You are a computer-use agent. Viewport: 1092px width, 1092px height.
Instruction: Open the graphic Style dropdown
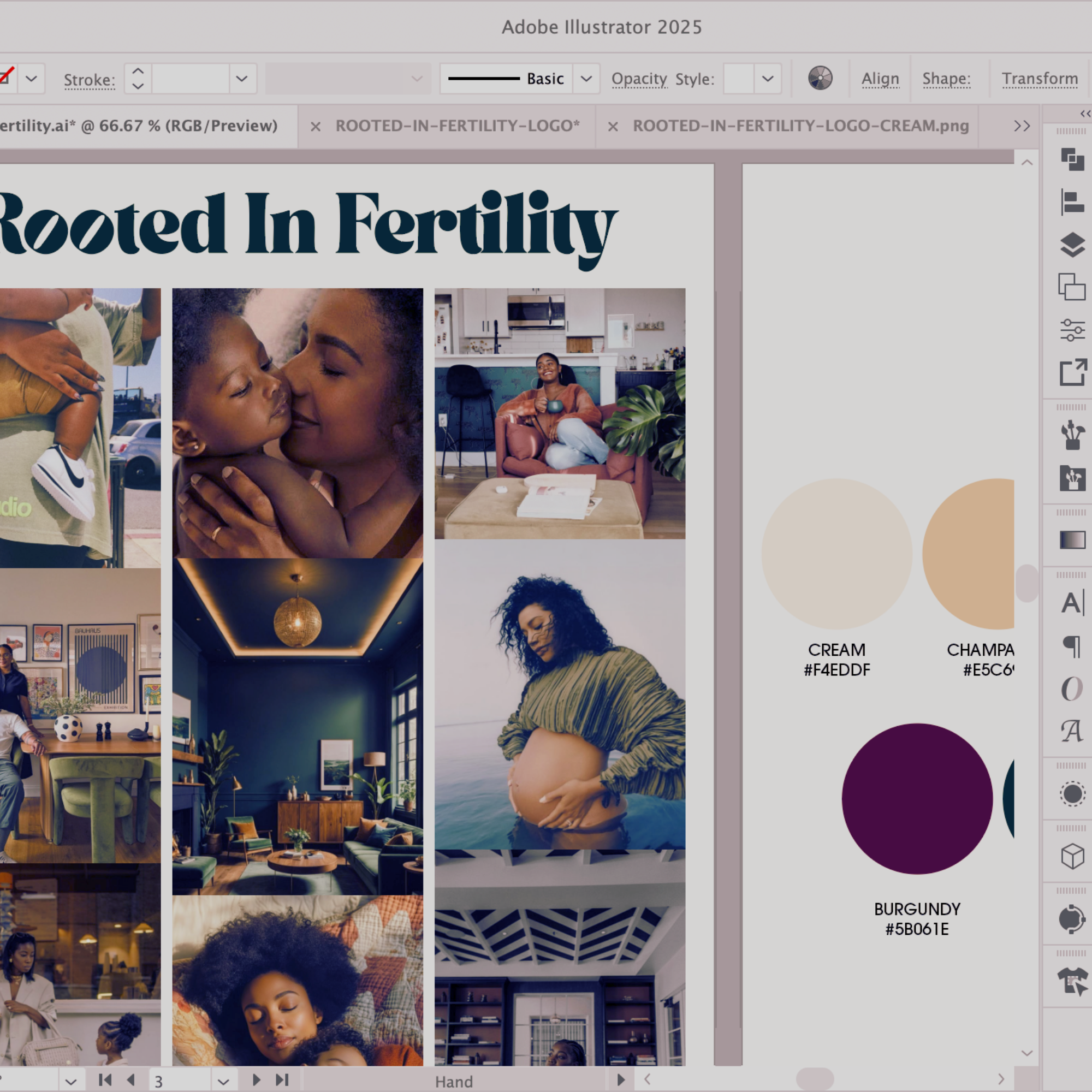click(767, 79)
